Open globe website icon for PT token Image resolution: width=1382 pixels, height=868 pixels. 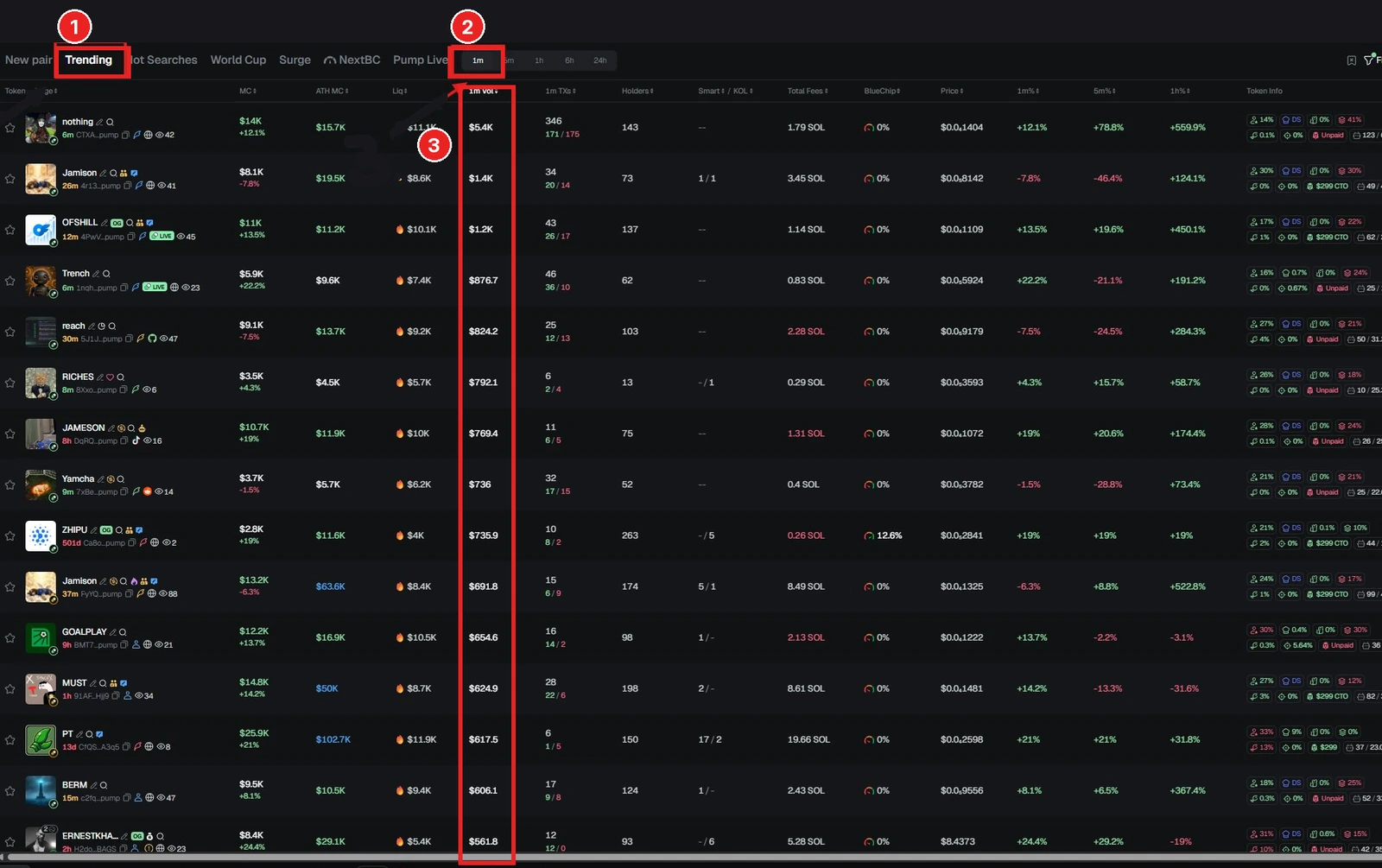149,746
